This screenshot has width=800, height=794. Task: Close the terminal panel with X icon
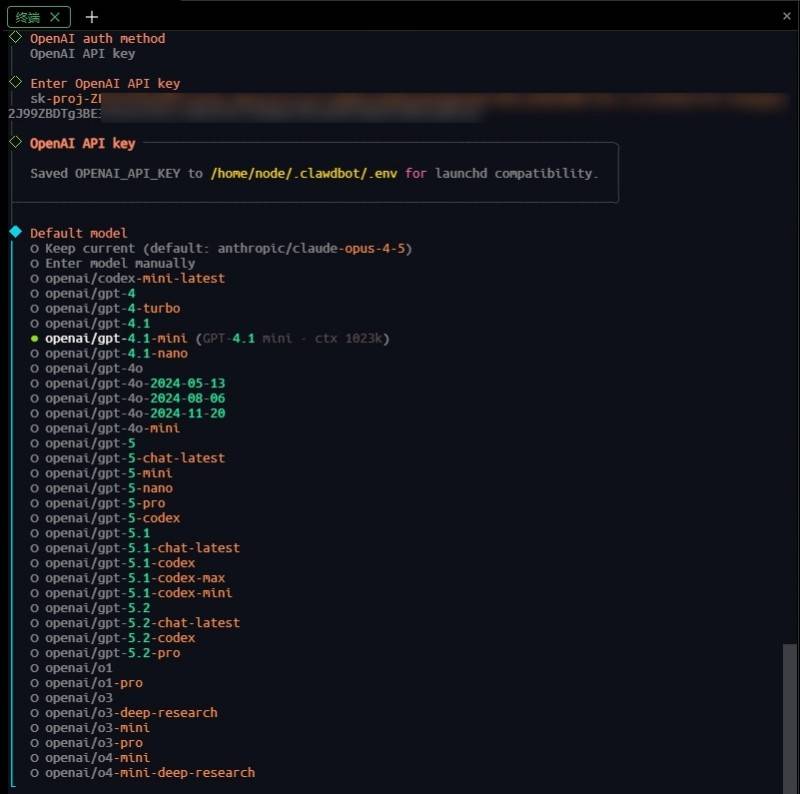tap(787, 16)
